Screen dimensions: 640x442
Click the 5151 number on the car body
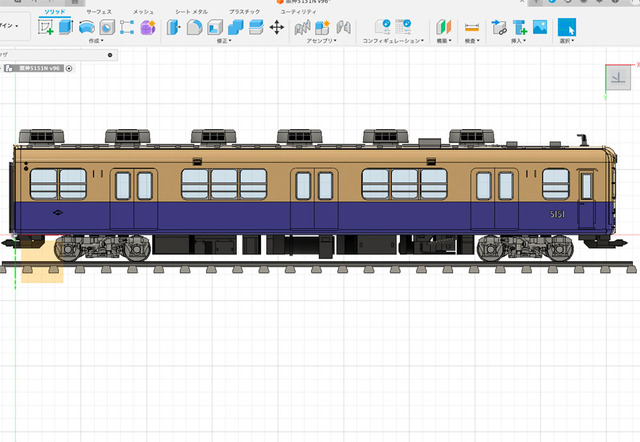point(557,214)
